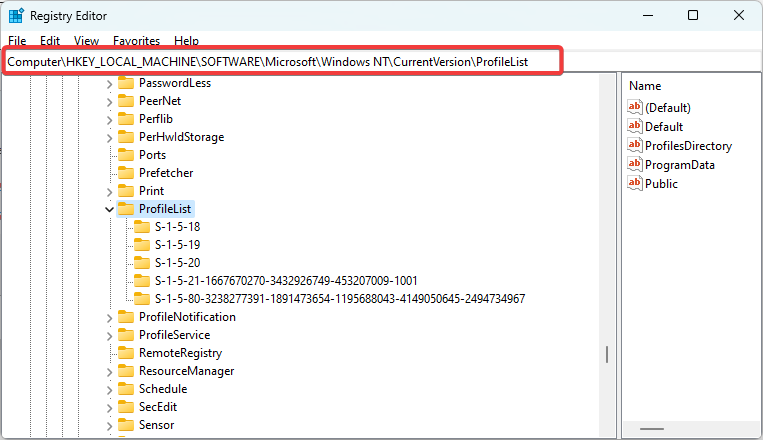Open the File menu
Image resolution: width=763 pixels, height=440 pixels.
point(17,41)
